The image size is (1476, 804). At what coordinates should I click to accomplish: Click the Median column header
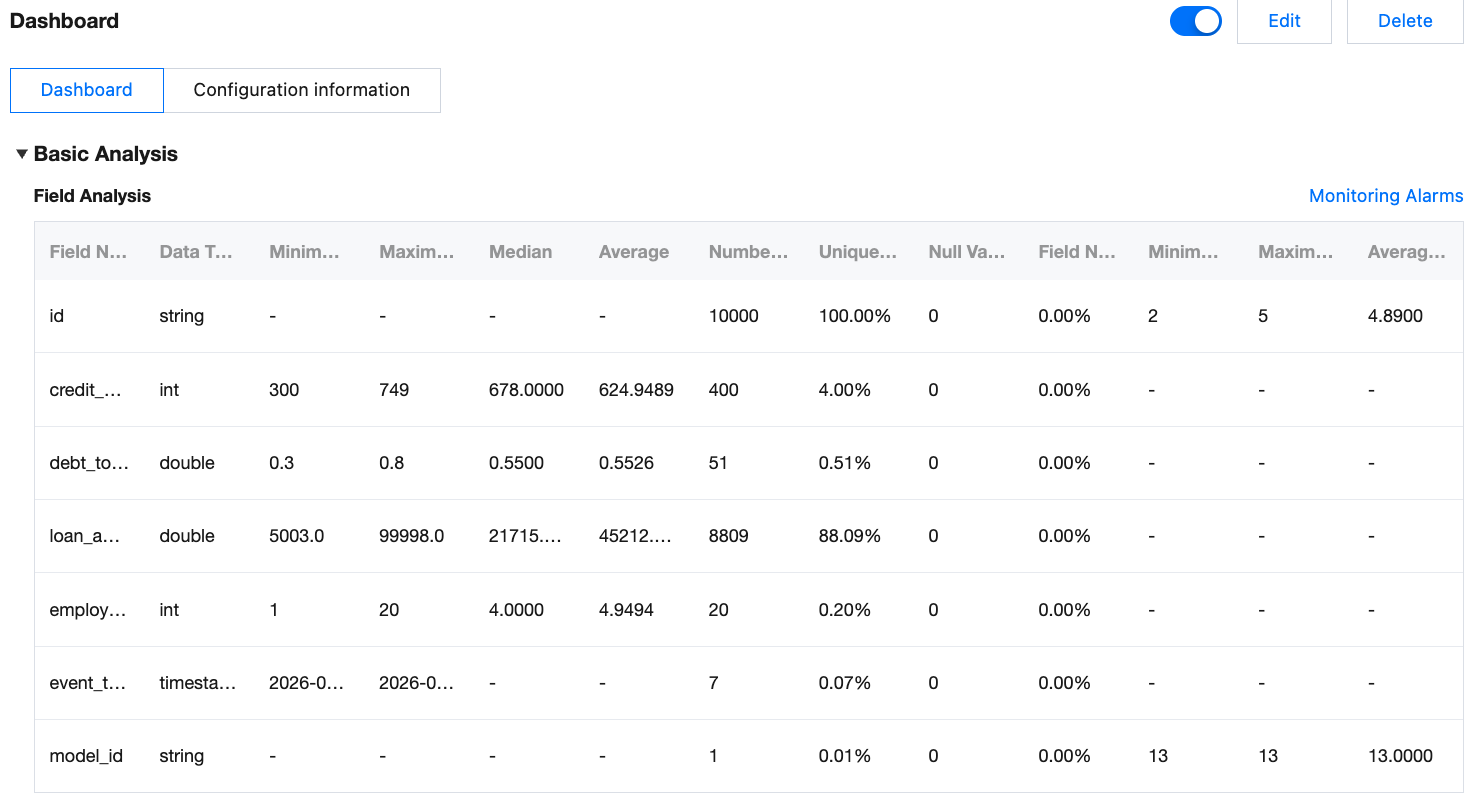[x=520, y=252]
